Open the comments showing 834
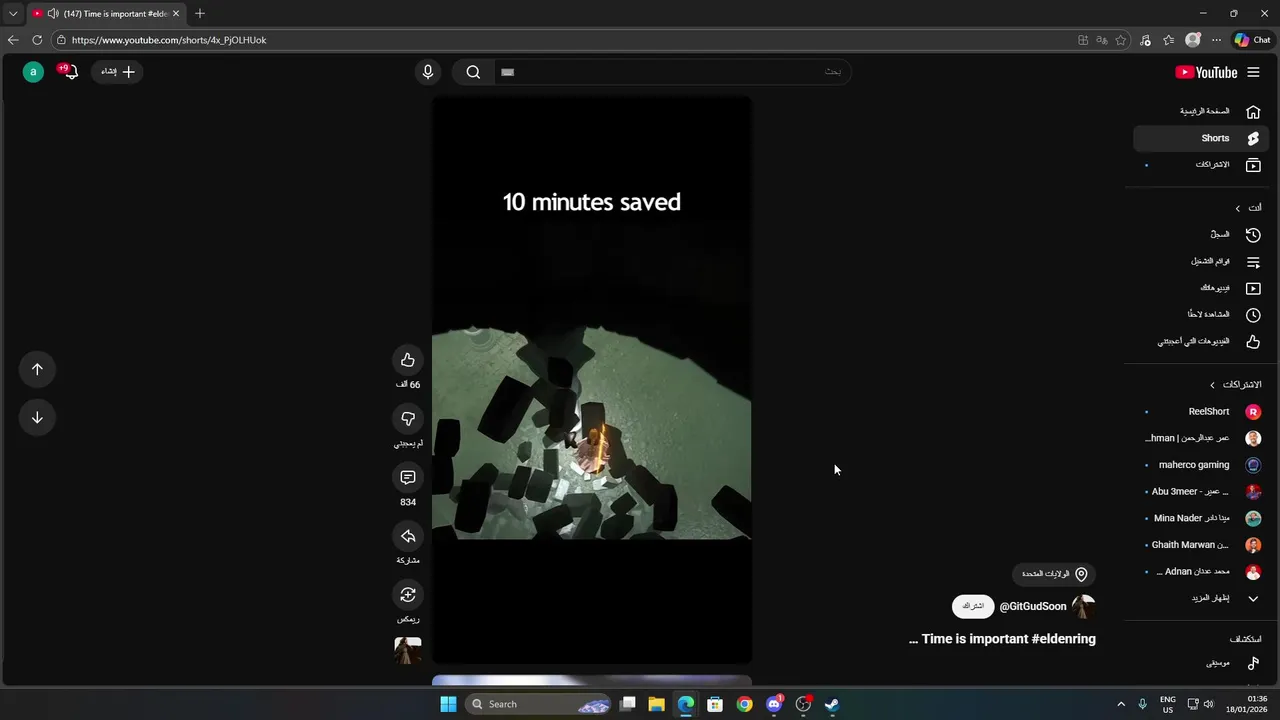Image resolution: width=1280 pixels, height=720 pixels. click(407, 477)
